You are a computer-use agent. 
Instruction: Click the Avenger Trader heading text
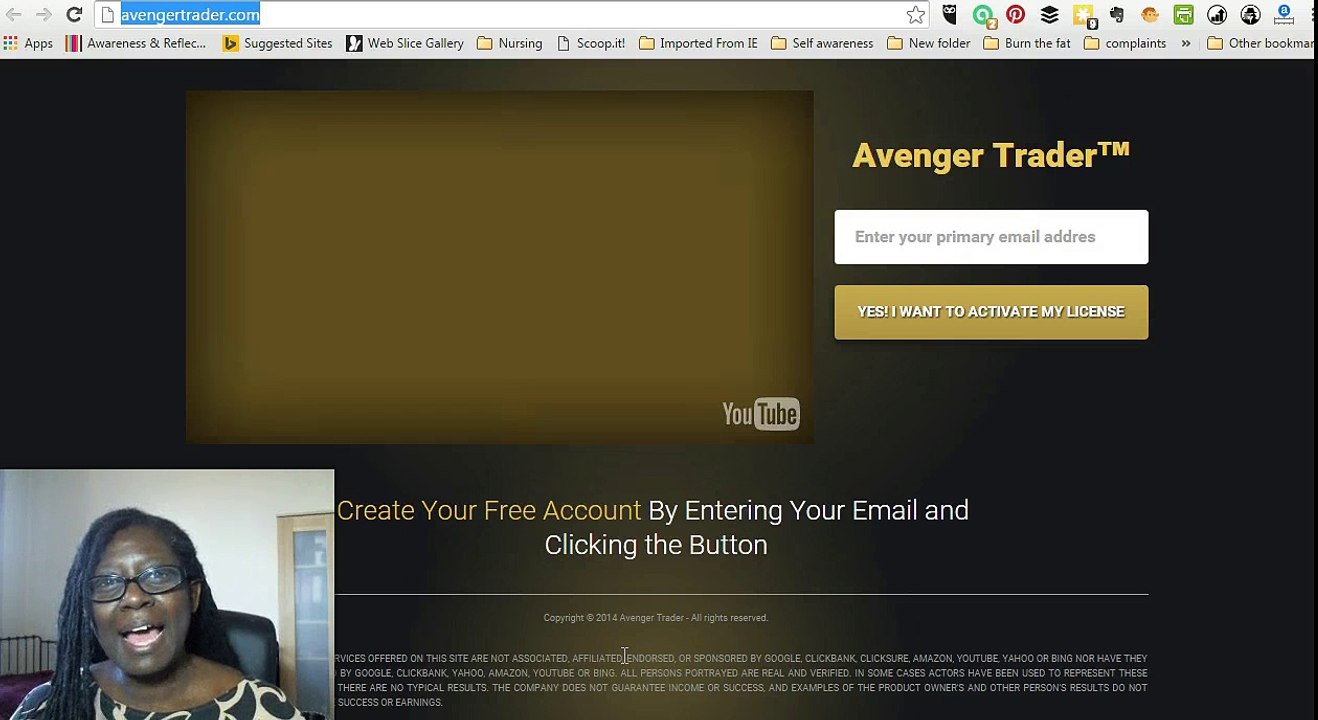tap(991, 155)
